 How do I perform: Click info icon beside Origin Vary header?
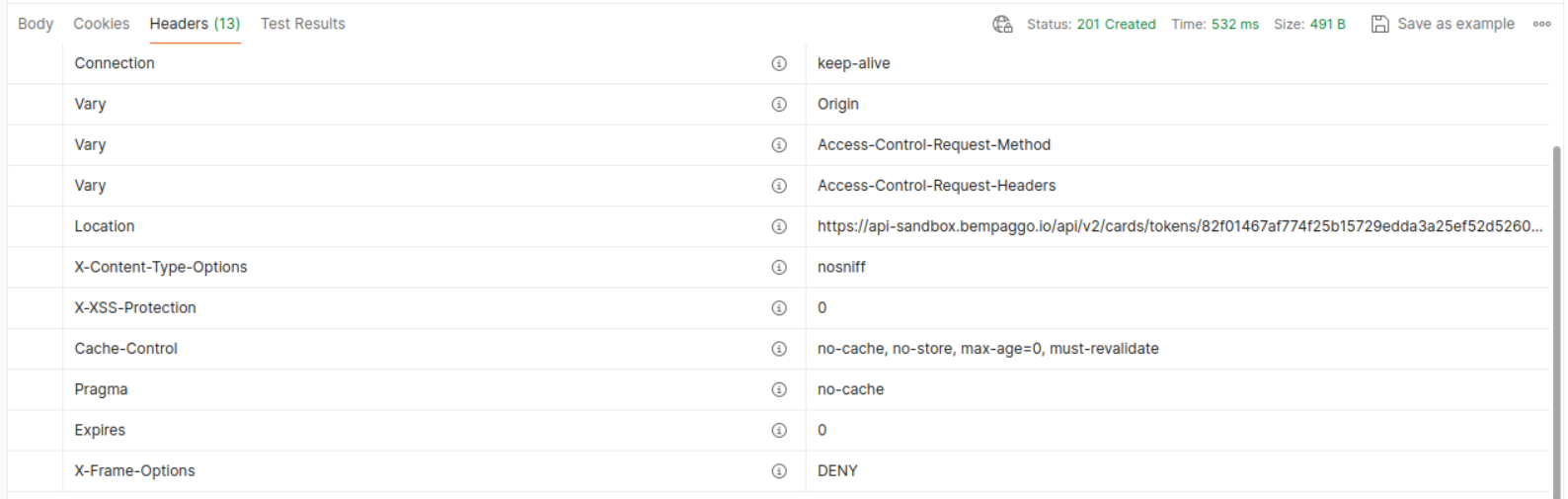[x=779, y=104]
